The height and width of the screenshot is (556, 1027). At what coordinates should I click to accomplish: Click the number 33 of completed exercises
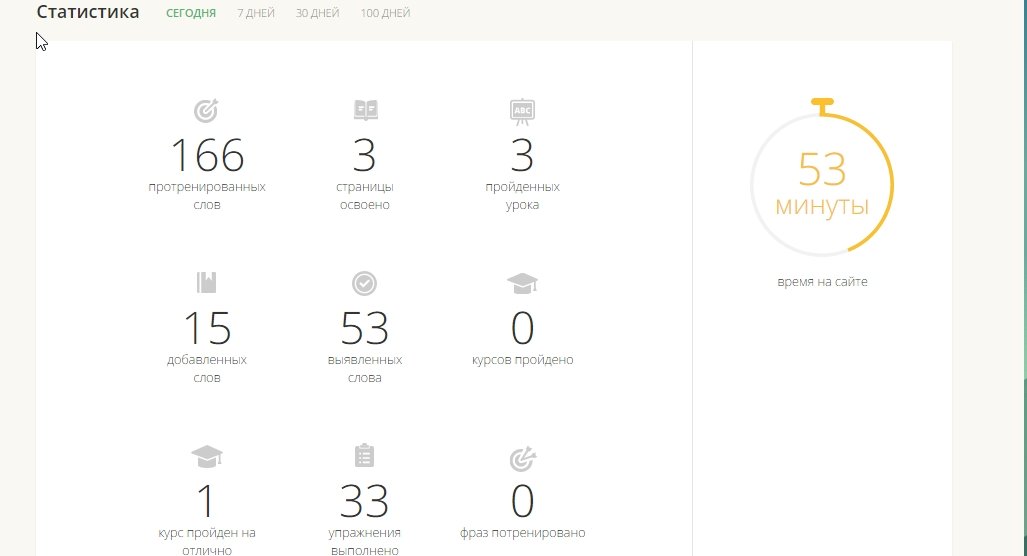tap(365, 501)
